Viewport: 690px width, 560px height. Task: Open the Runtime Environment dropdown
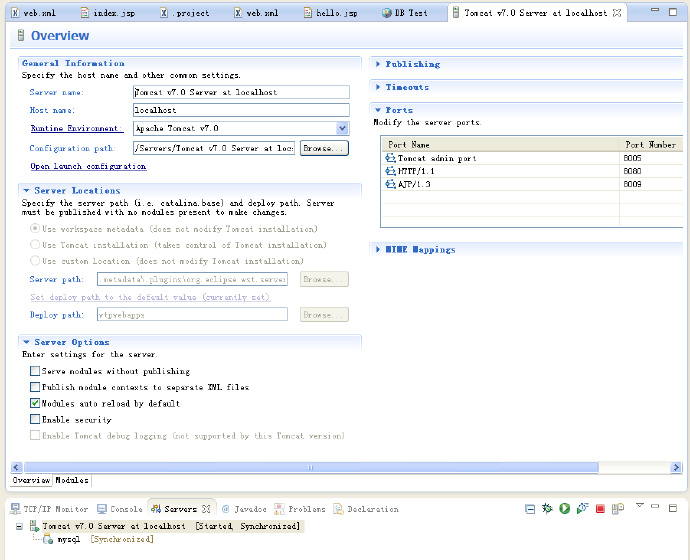[x=342, y=128]
